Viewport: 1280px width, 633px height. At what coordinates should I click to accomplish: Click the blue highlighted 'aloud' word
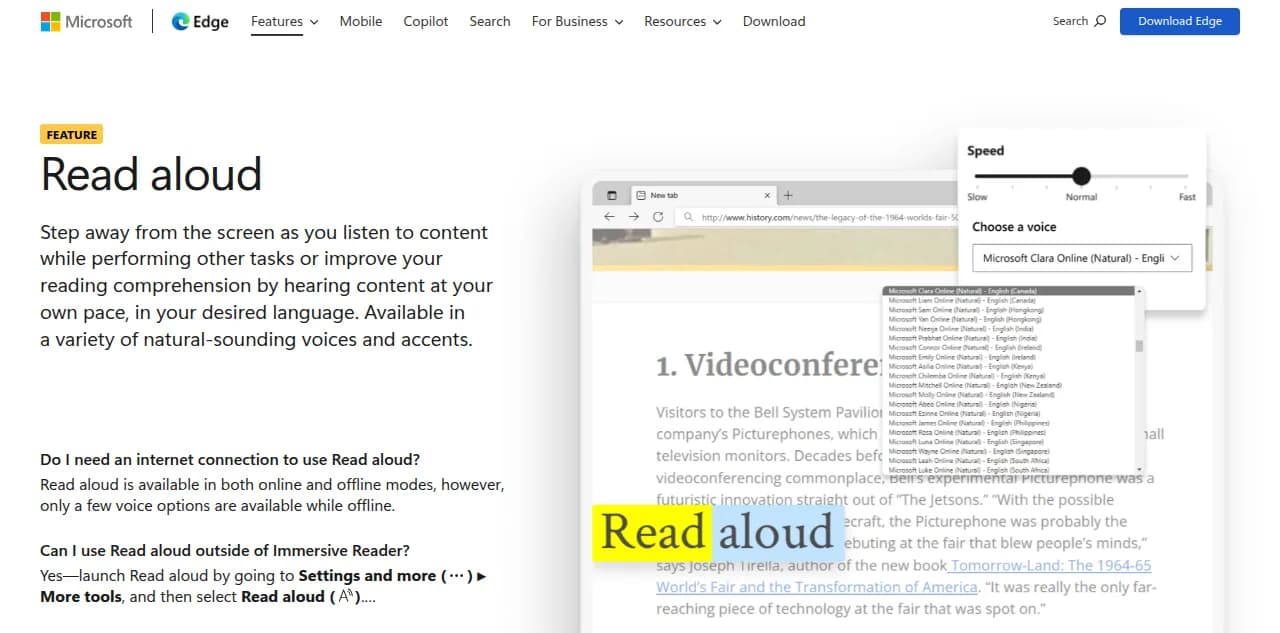coord(776,532)
